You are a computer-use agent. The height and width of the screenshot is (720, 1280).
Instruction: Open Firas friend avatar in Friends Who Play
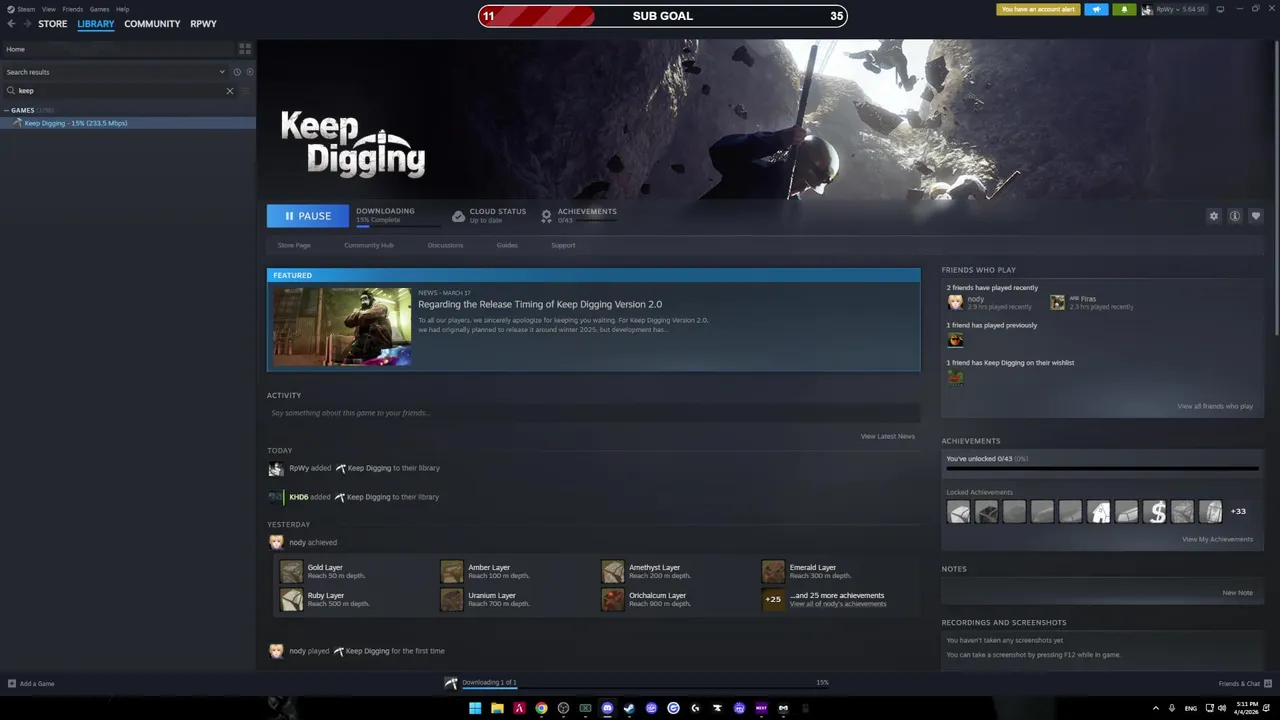(x=1057, y=302)
